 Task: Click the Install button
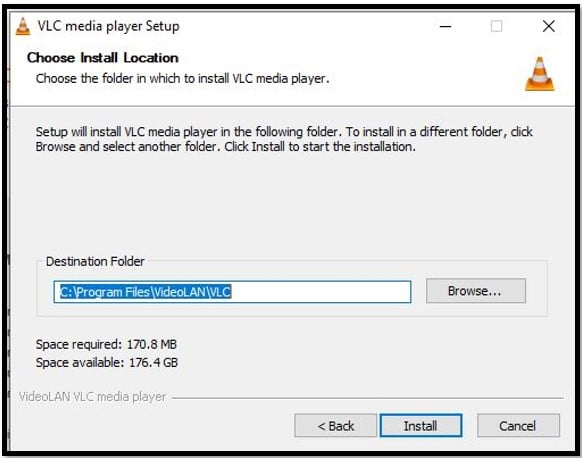tap(421, 425)
